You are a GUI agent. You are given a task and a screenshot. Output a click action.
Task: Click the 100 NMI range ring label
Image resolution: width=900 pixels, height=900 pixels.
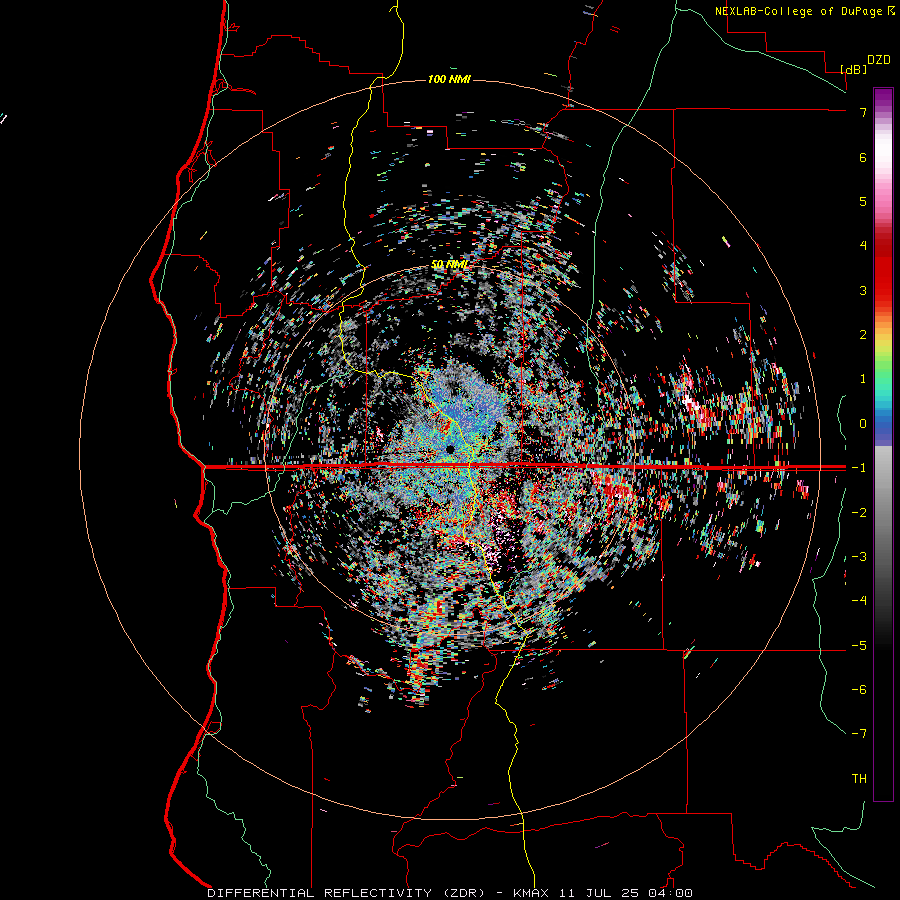449,79
